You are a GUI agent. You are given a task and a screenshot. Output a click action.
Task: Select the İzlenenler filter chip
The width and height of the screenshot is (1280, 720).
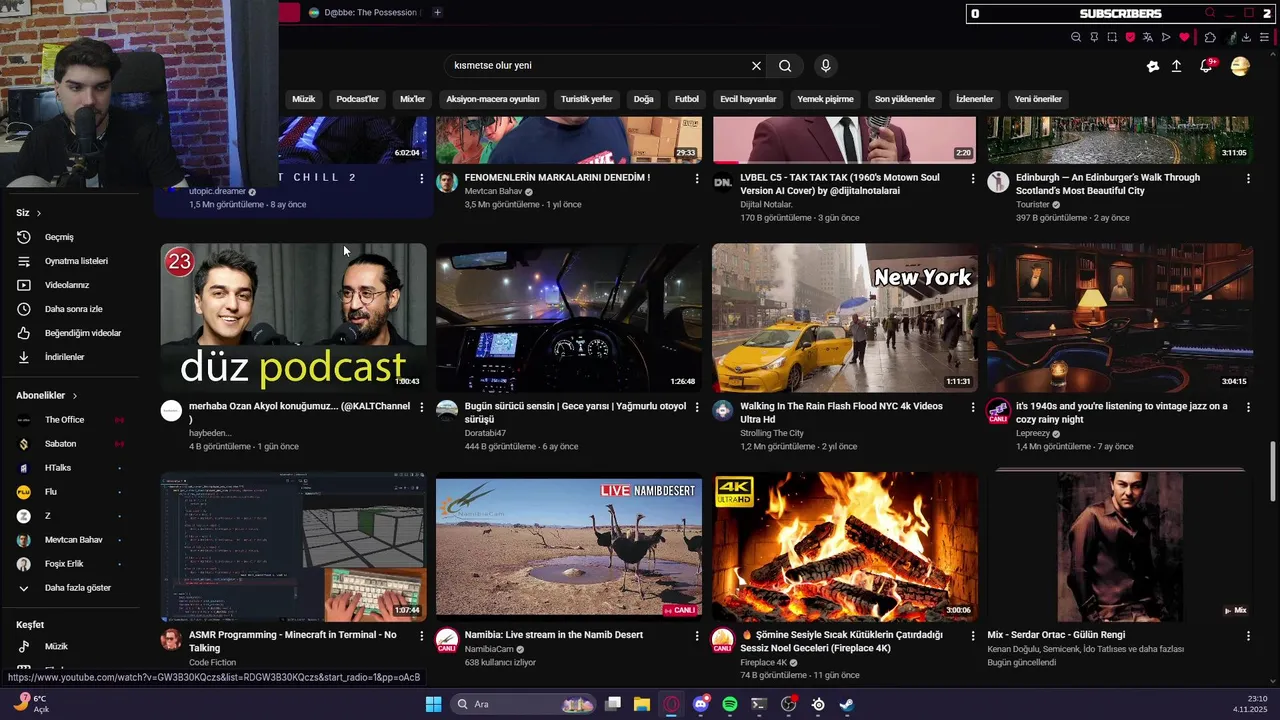pyautogui.click(x=974, y=99)
